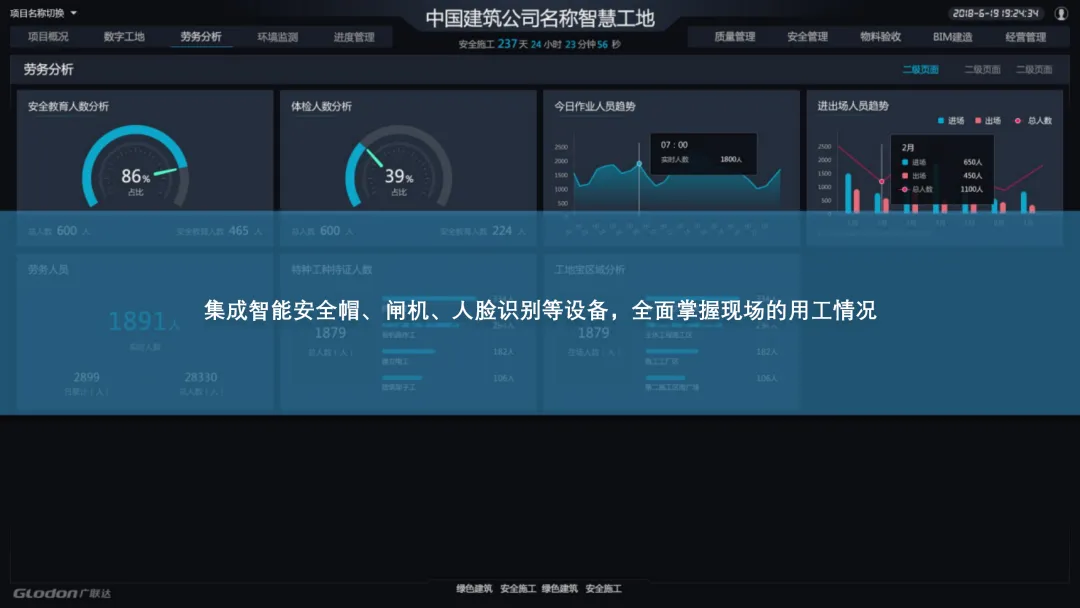Click the 劳务分析 section heading
Image resolution: width=1080 pixels, height=608 pixels.
48,70
